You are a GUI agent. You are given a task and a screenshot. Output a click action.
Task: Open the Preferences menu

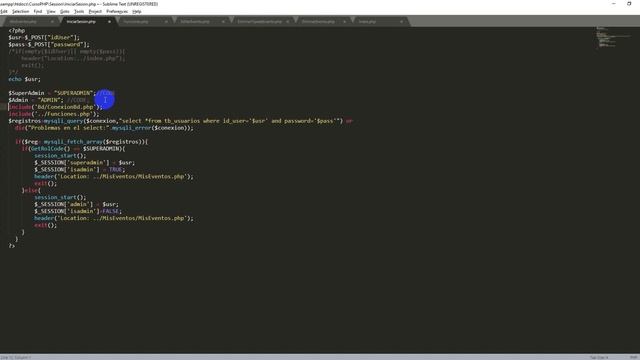pos(117,11)
